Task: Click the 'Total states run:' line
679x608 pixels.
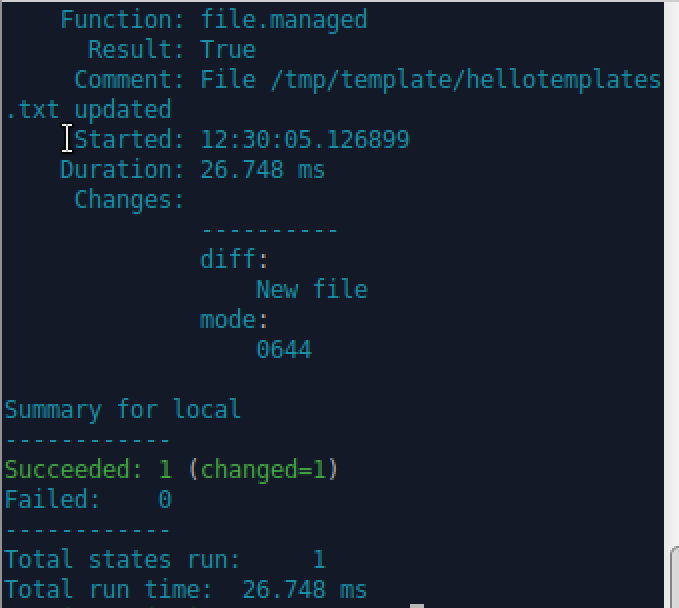Action: pyautogui.click(x=123, y=560)
